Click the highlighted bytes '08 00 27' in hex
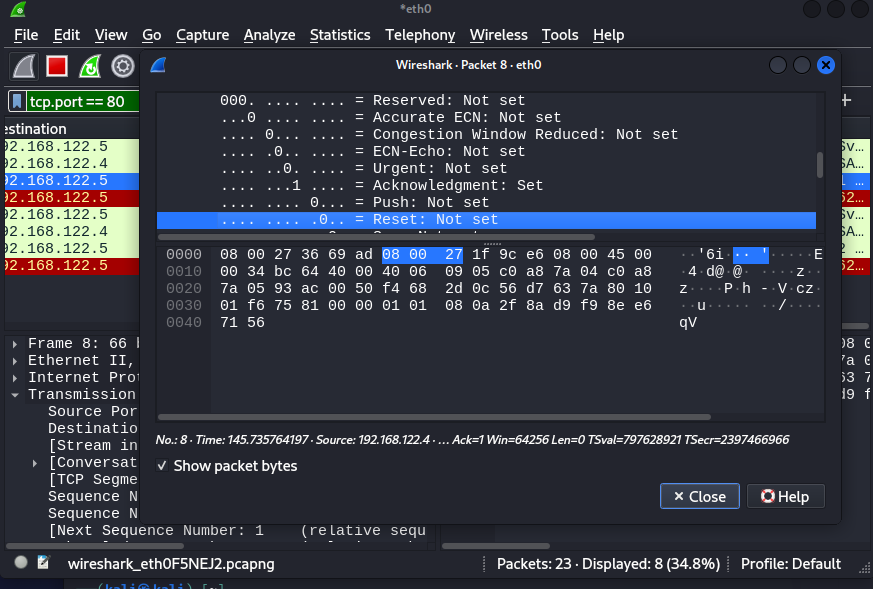The width and height of the screenshot is (873, 589). point(422,255)
